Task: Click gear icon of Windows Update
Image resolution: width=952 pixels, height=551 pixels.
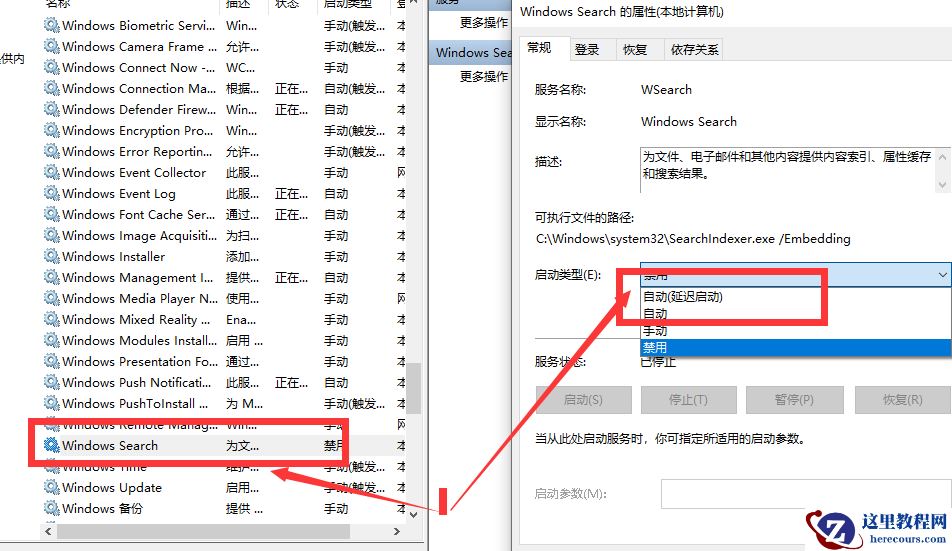Action: [x=52, y=487]
